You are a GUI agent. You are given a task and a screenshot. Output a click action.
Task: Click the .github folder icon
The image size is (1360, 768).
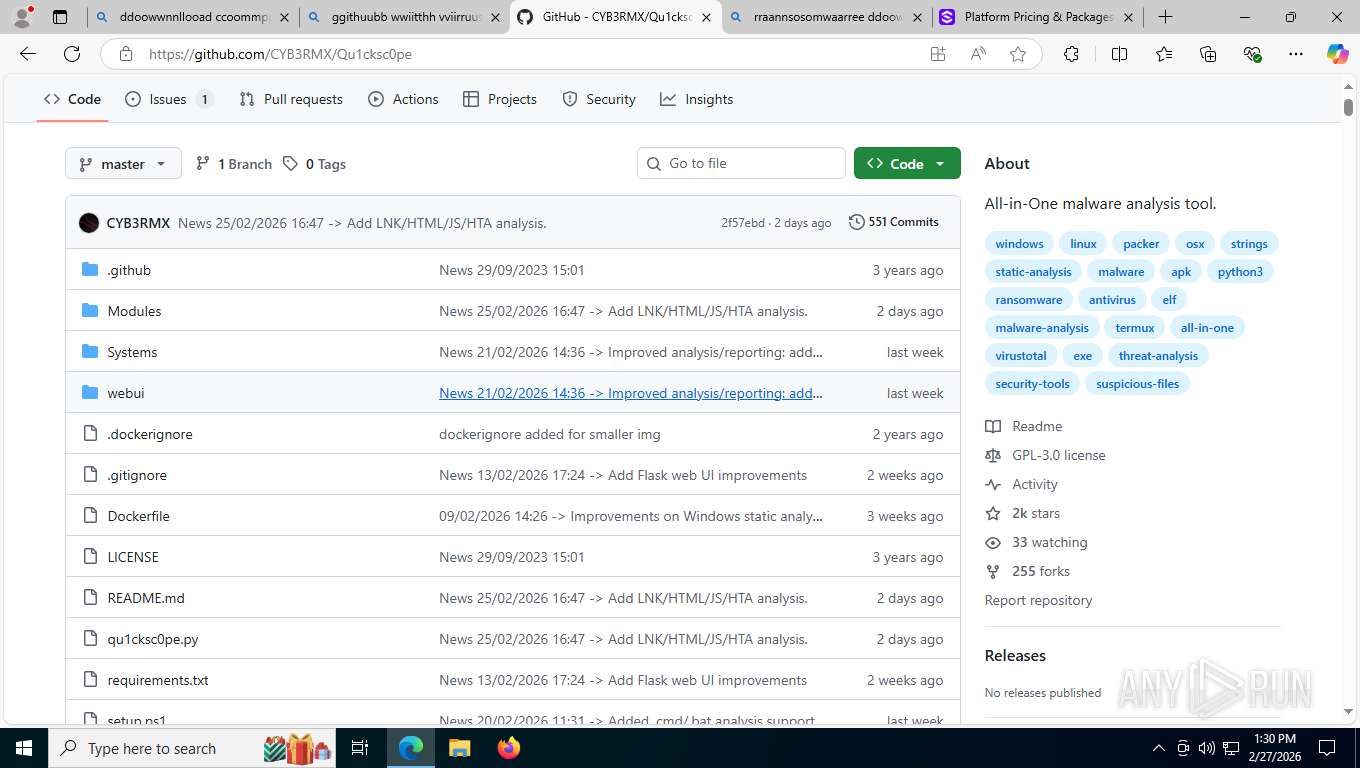click(90, 270)
